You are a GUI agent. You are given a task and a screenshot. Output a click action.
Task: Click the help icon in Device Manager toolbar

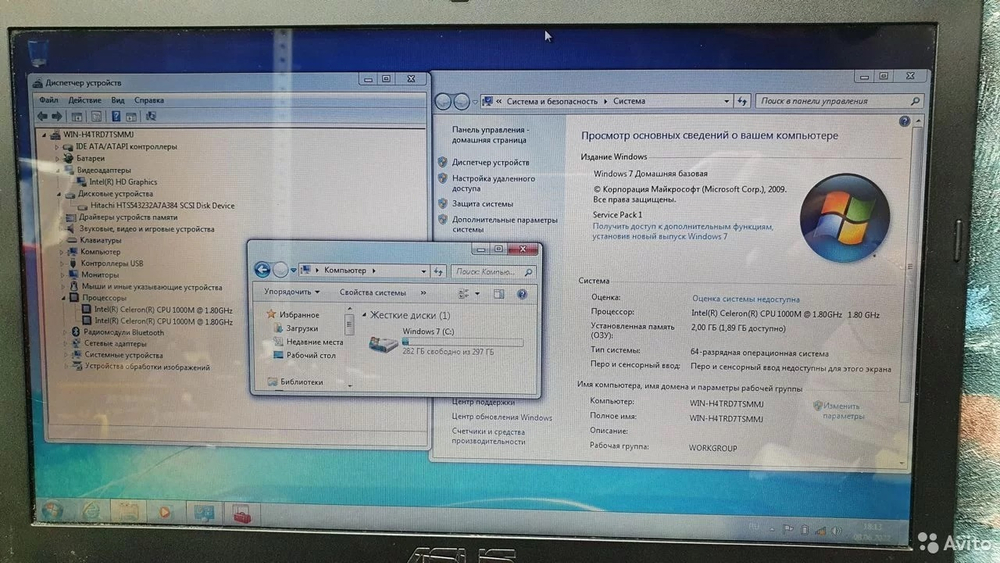116,117
